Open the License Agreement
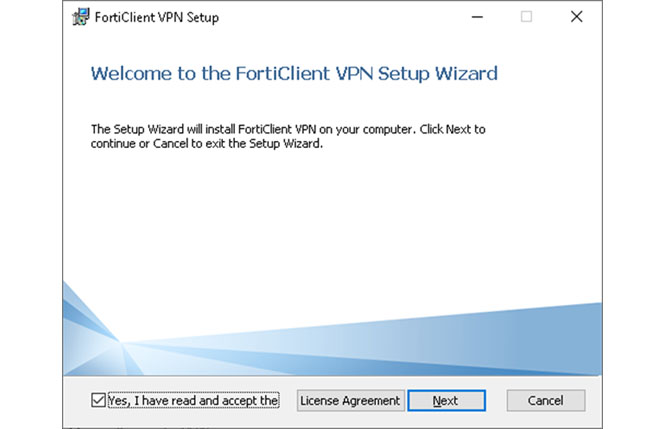The image size is (651, 429). coord(350,400)
